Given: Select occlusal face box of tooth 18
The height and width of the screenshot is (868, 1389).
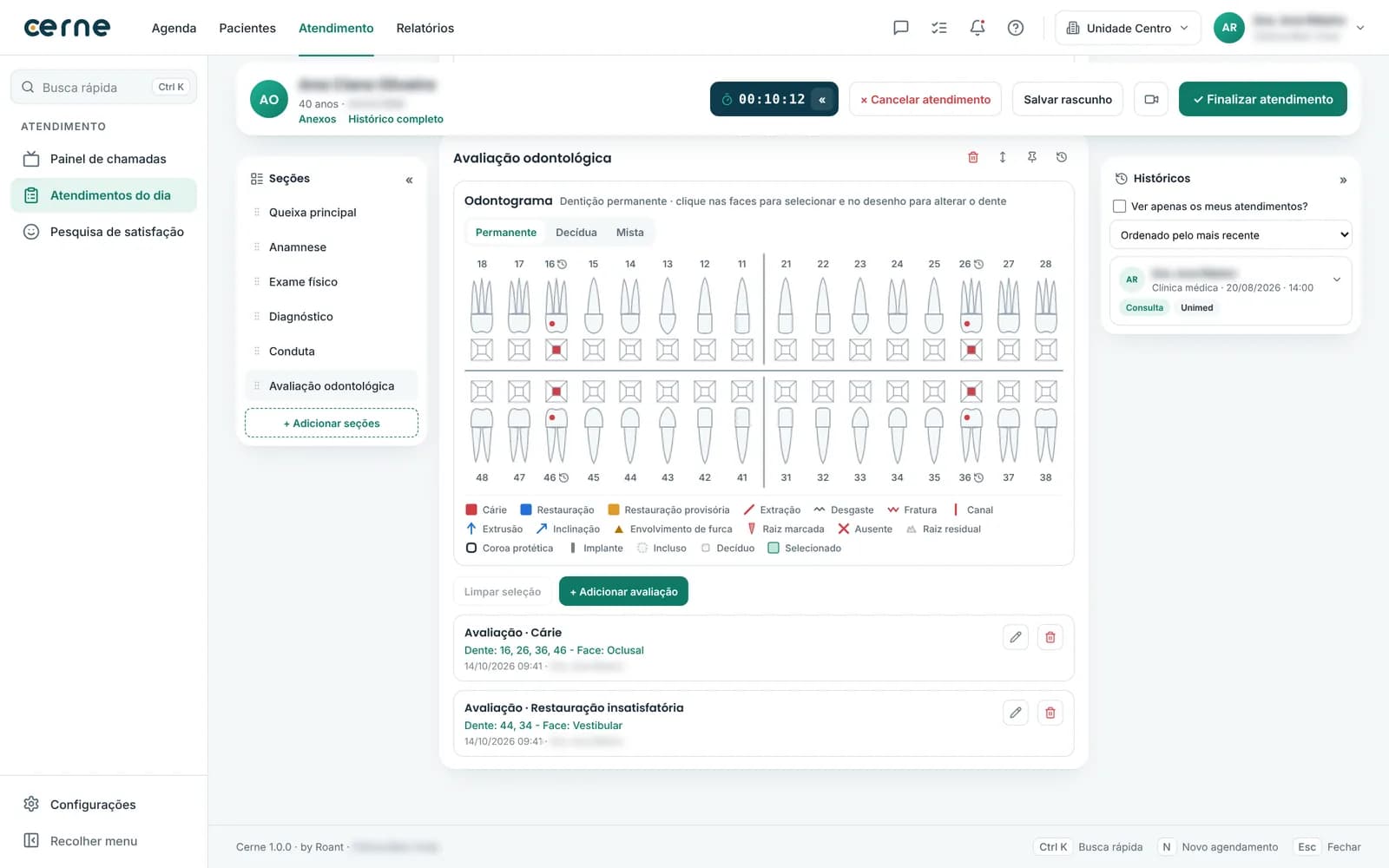Looking at the screenshot, I should point(482,350).
